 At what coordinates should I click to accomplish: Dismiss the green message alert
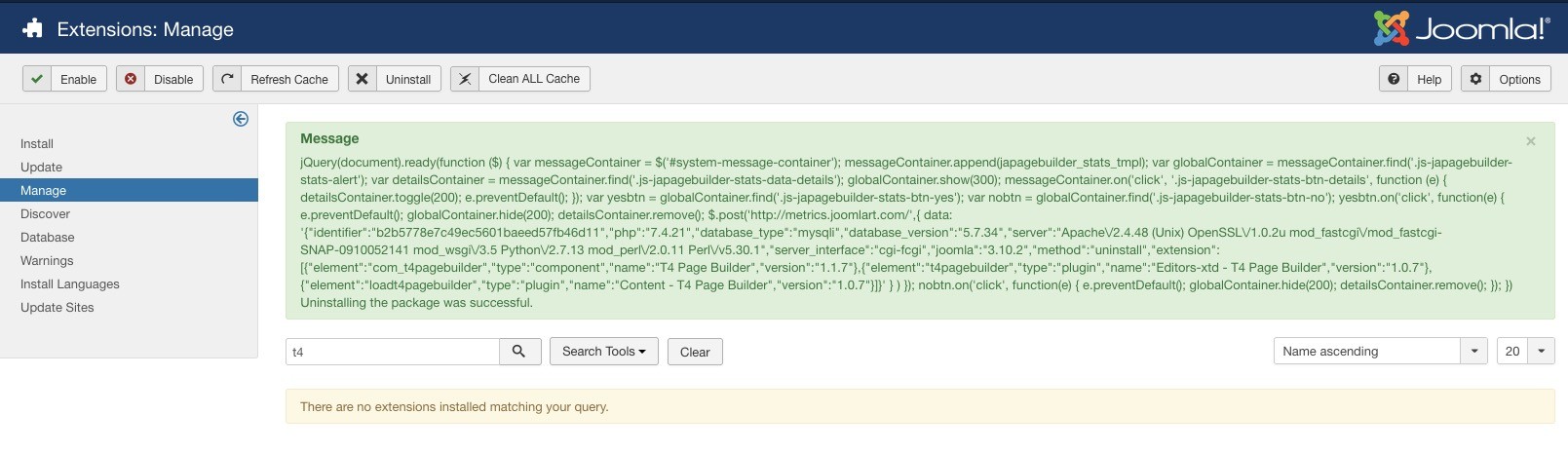pyautogui.click(x=1531, y=141)
